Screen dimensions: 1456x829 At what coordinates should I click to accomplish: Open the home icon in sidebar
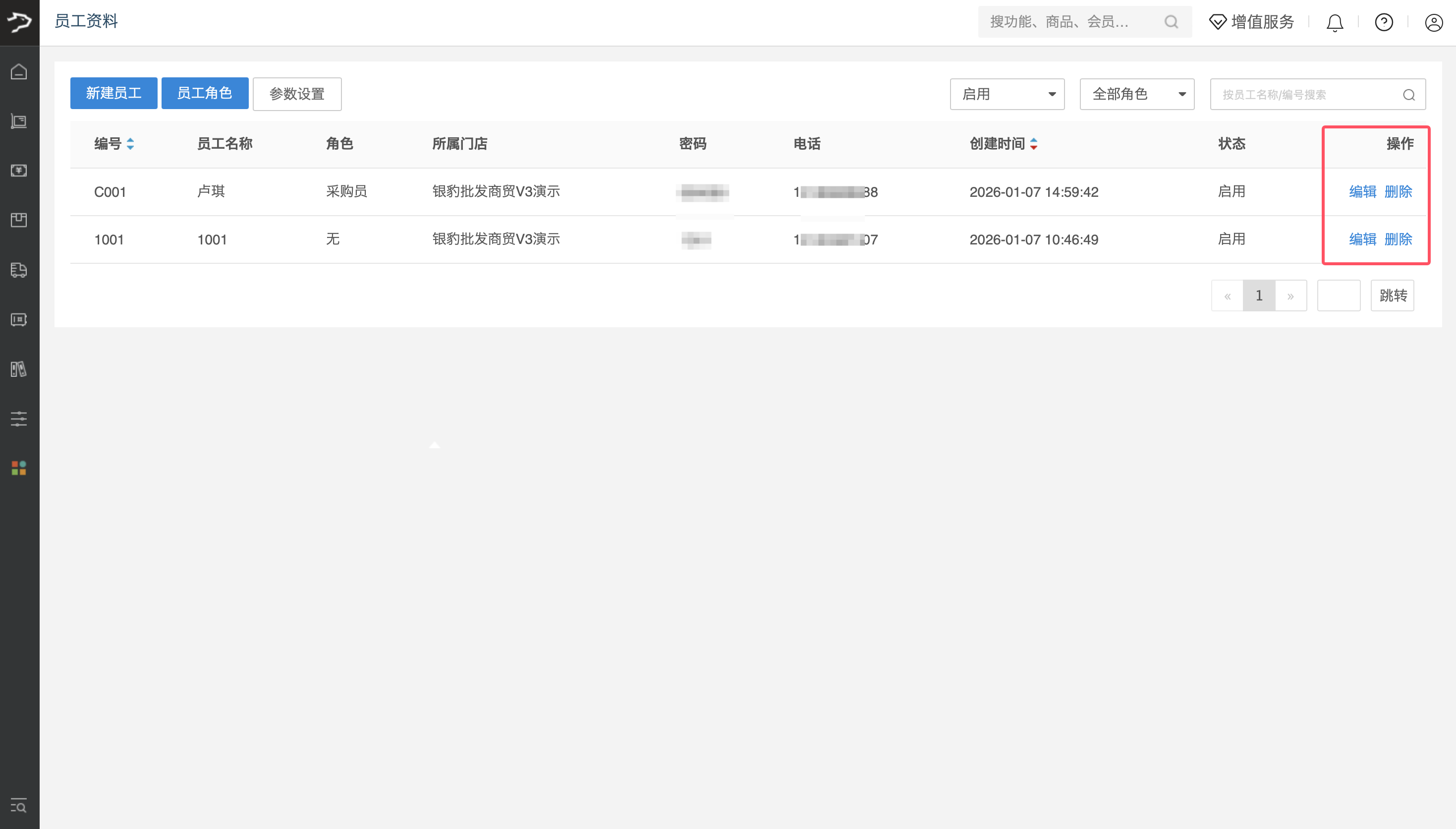[19, 72]
